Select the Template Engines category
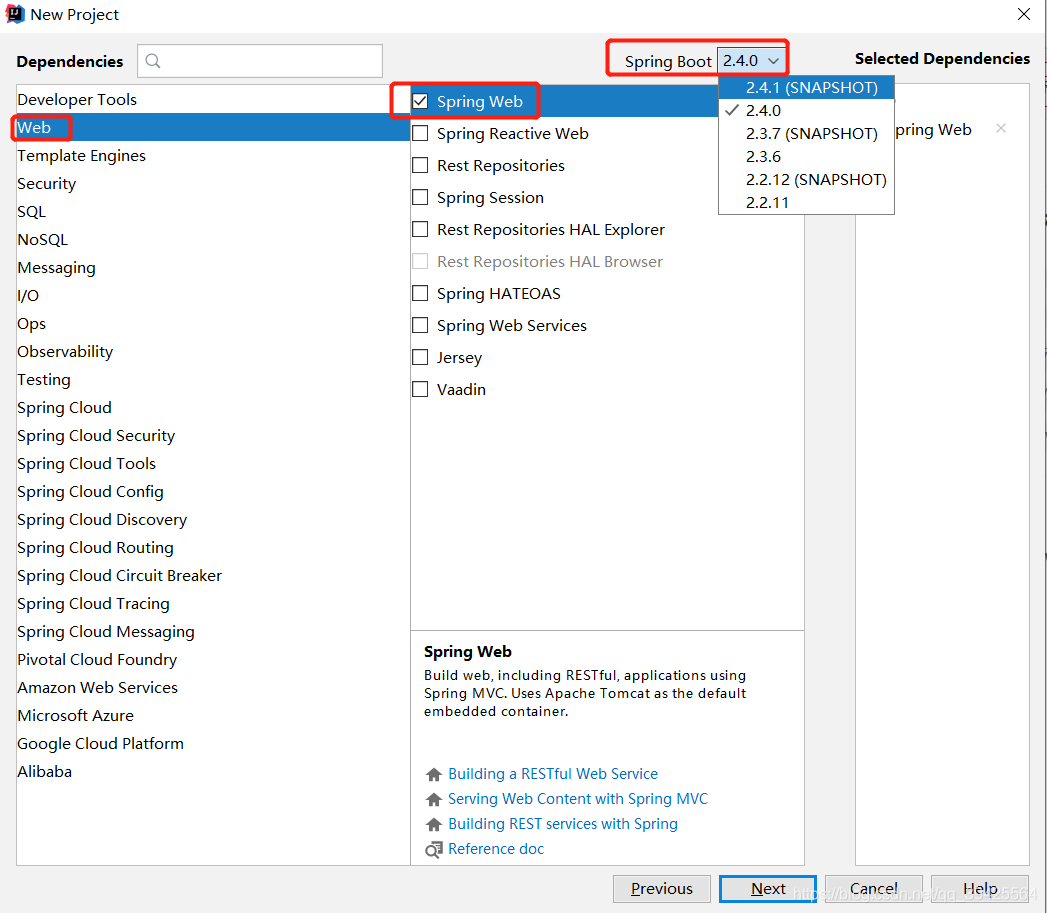 tap(213, 156)
